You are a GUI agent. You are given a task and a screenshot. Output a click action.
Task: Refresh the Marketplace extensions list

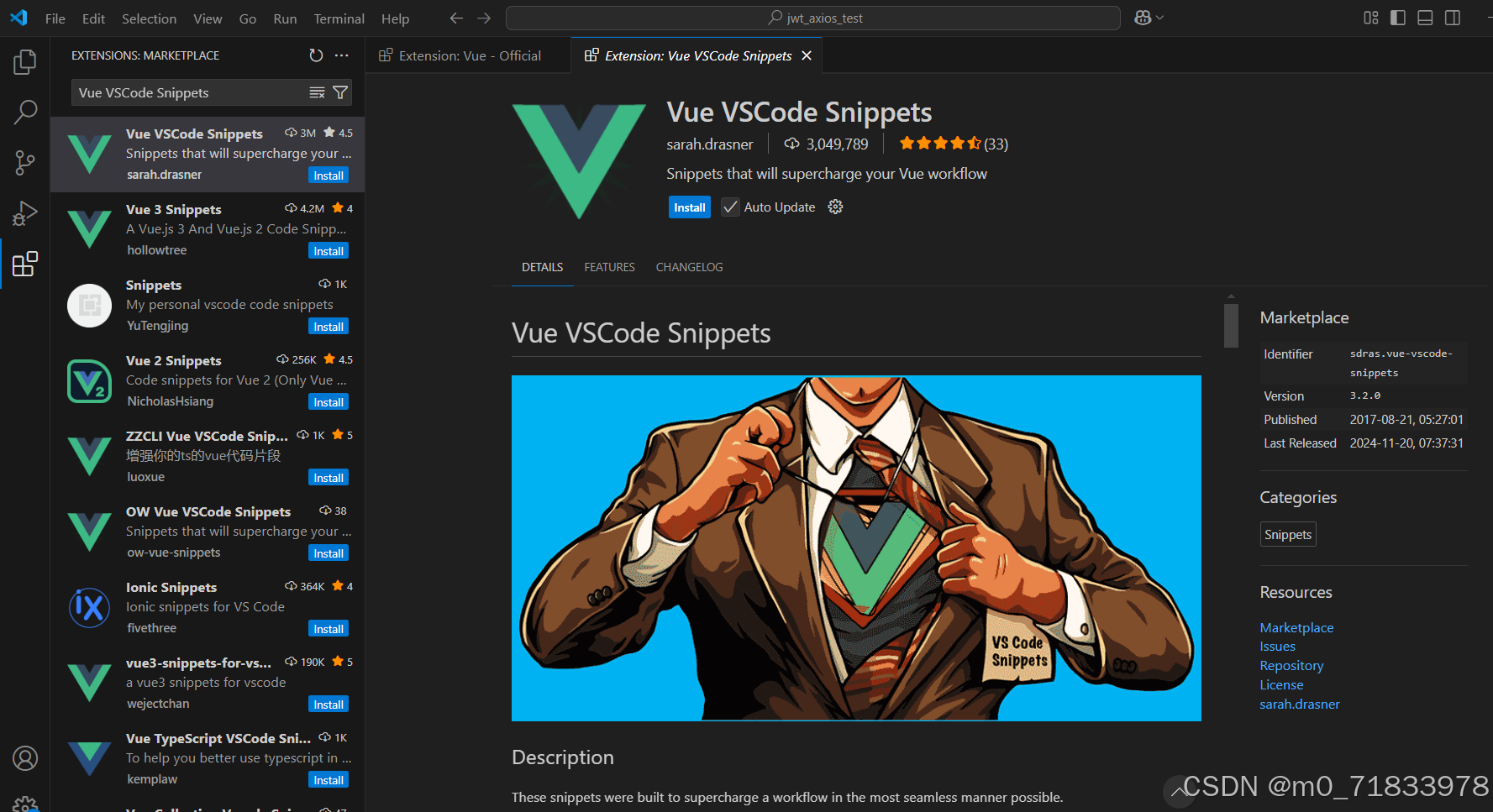click(316, 55)
